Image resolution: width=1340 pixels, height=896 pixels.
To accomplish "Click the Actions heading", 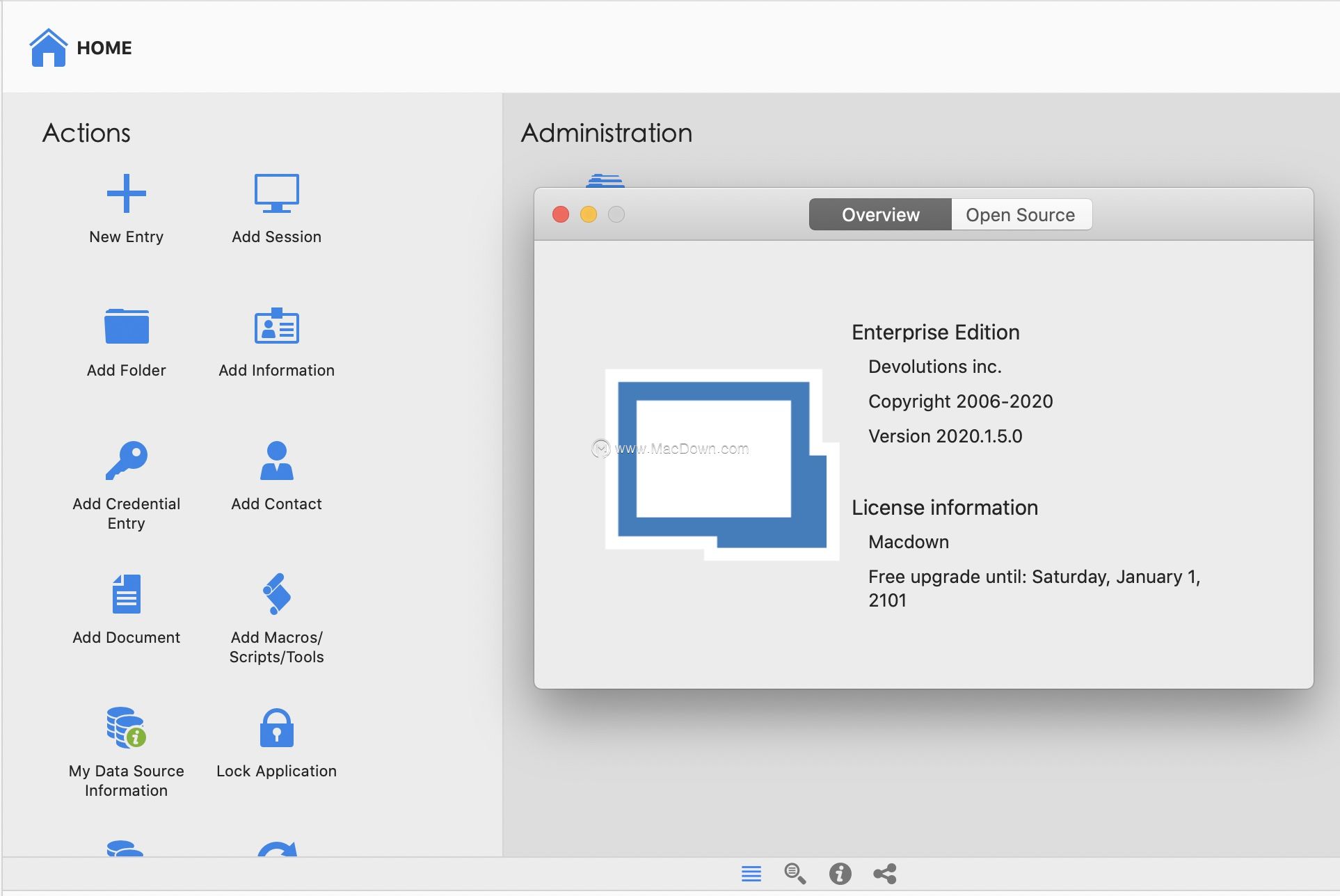I will tap(86, 133).
